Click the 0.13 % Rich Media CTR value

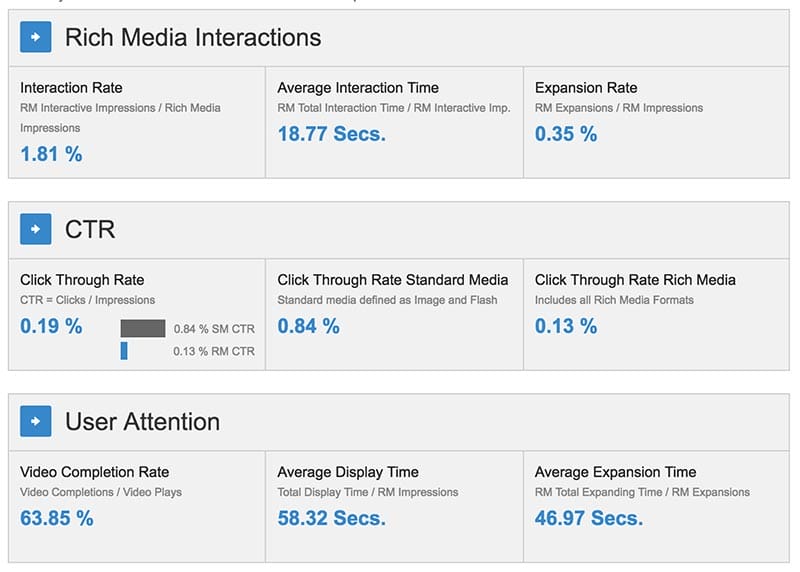(566, 326)
